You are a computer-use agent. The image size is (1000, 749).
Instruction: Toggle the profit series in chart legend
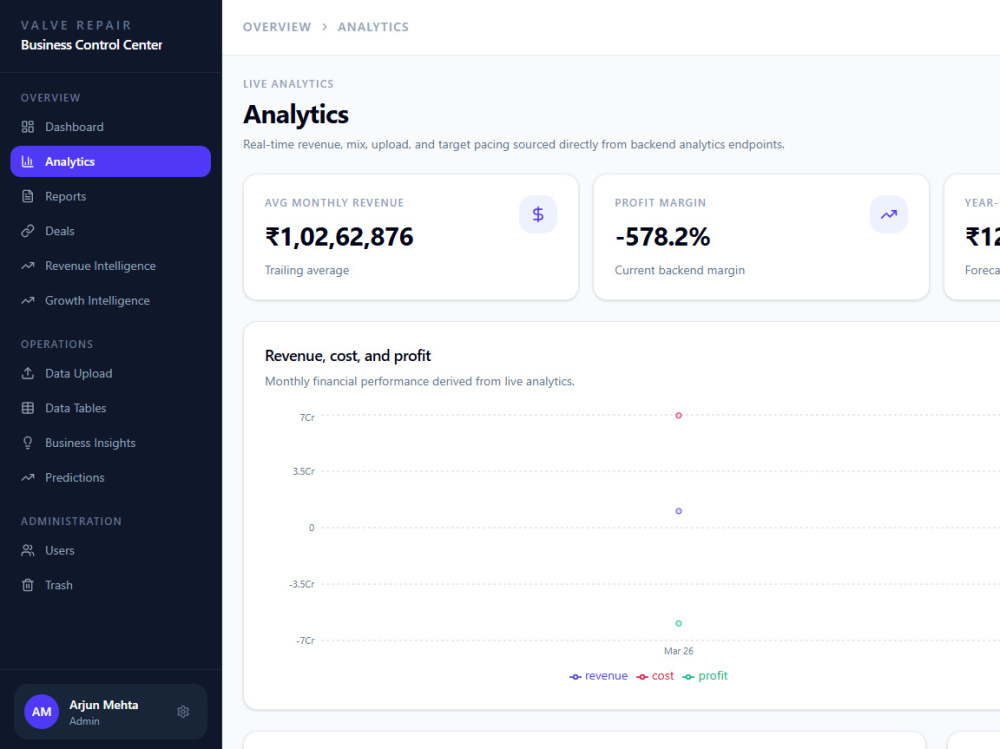705,676
